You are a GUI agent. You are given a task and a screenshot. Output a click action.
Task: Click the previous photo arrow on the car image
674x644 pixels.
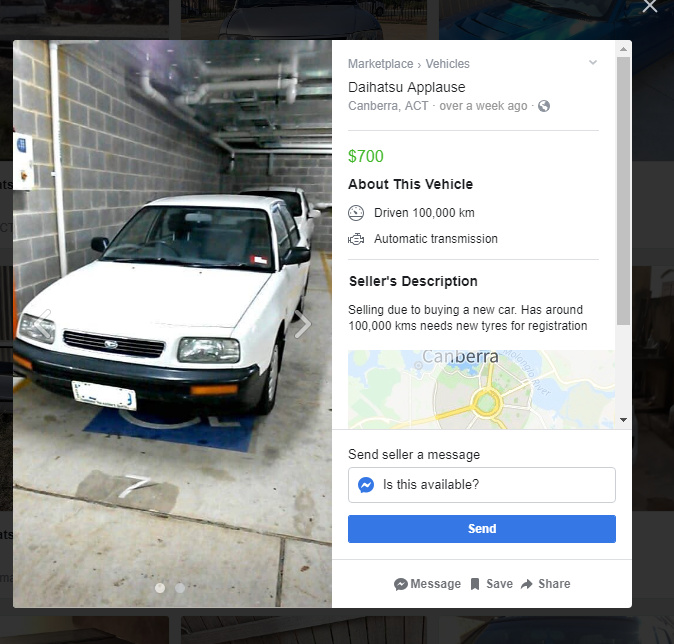click(x=43, y=323)
